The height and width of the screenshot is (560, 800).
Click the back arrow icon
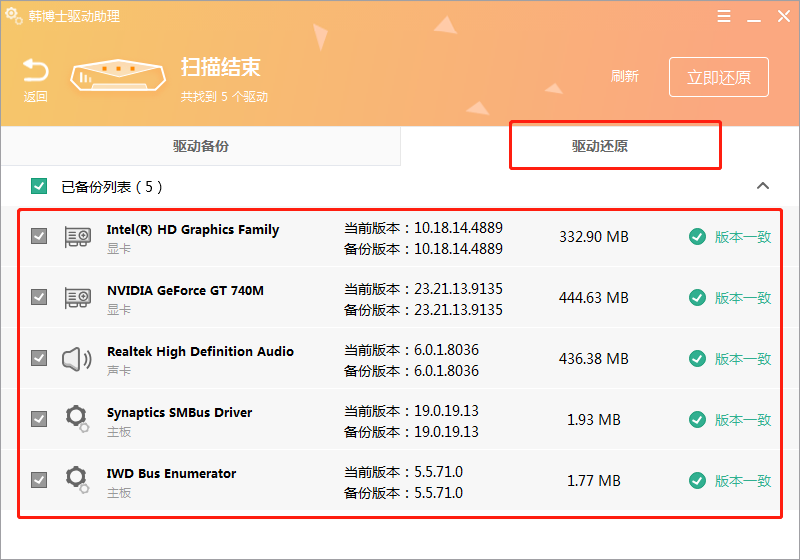(x=36, y=72)
